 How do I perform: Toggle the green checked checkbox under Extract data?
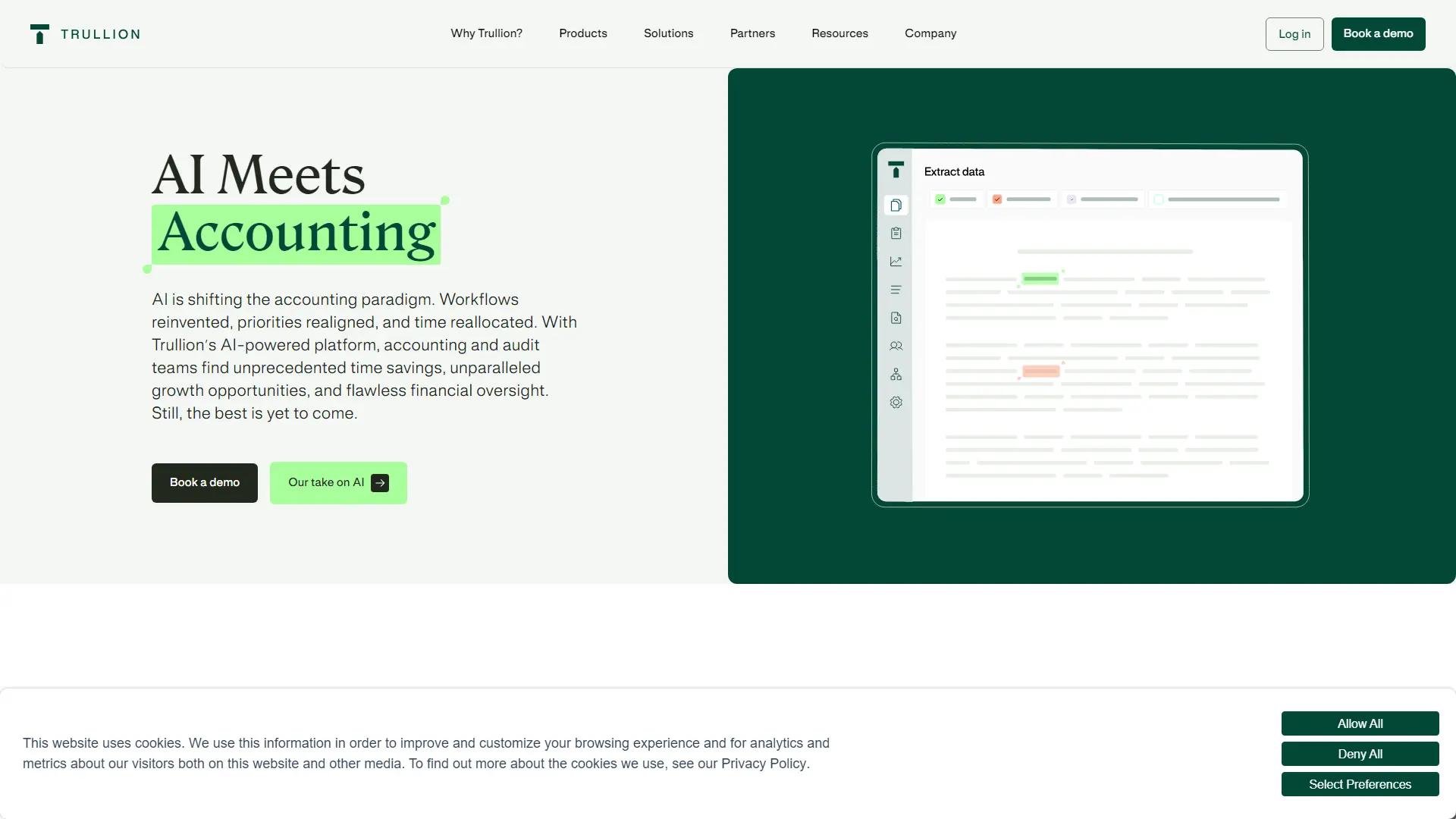click(940, 199)
